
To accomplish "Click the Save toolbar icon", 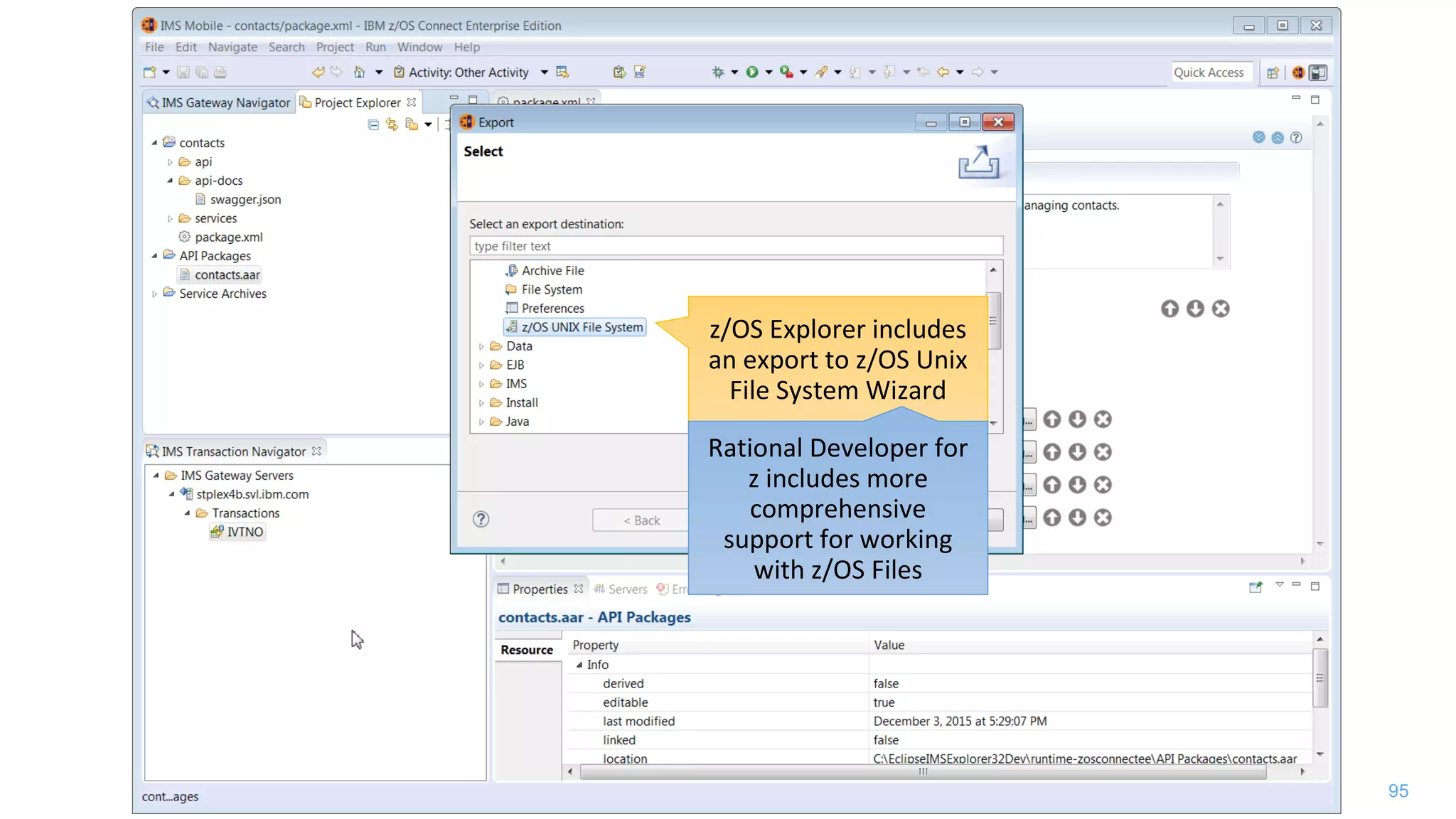I will (183, 72).
